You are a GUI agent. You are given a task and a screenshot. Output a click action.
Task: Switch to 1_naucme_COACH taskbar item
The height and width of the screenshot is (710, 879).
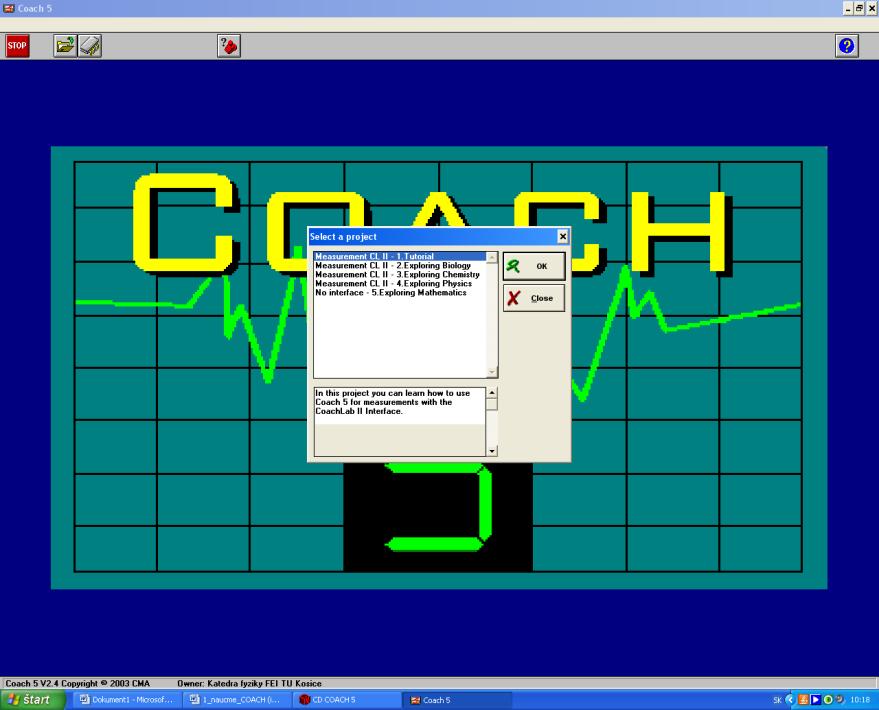click(x=236, y=700)
